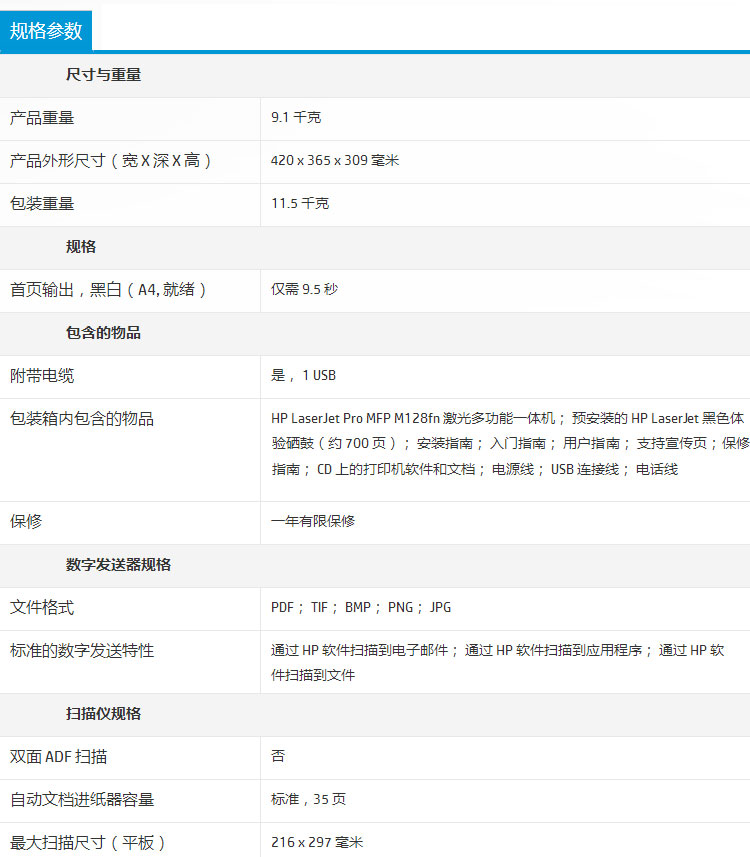Click the 附带电缆 label
Viewport: 750px width, 857px height.
coord(42,375)
